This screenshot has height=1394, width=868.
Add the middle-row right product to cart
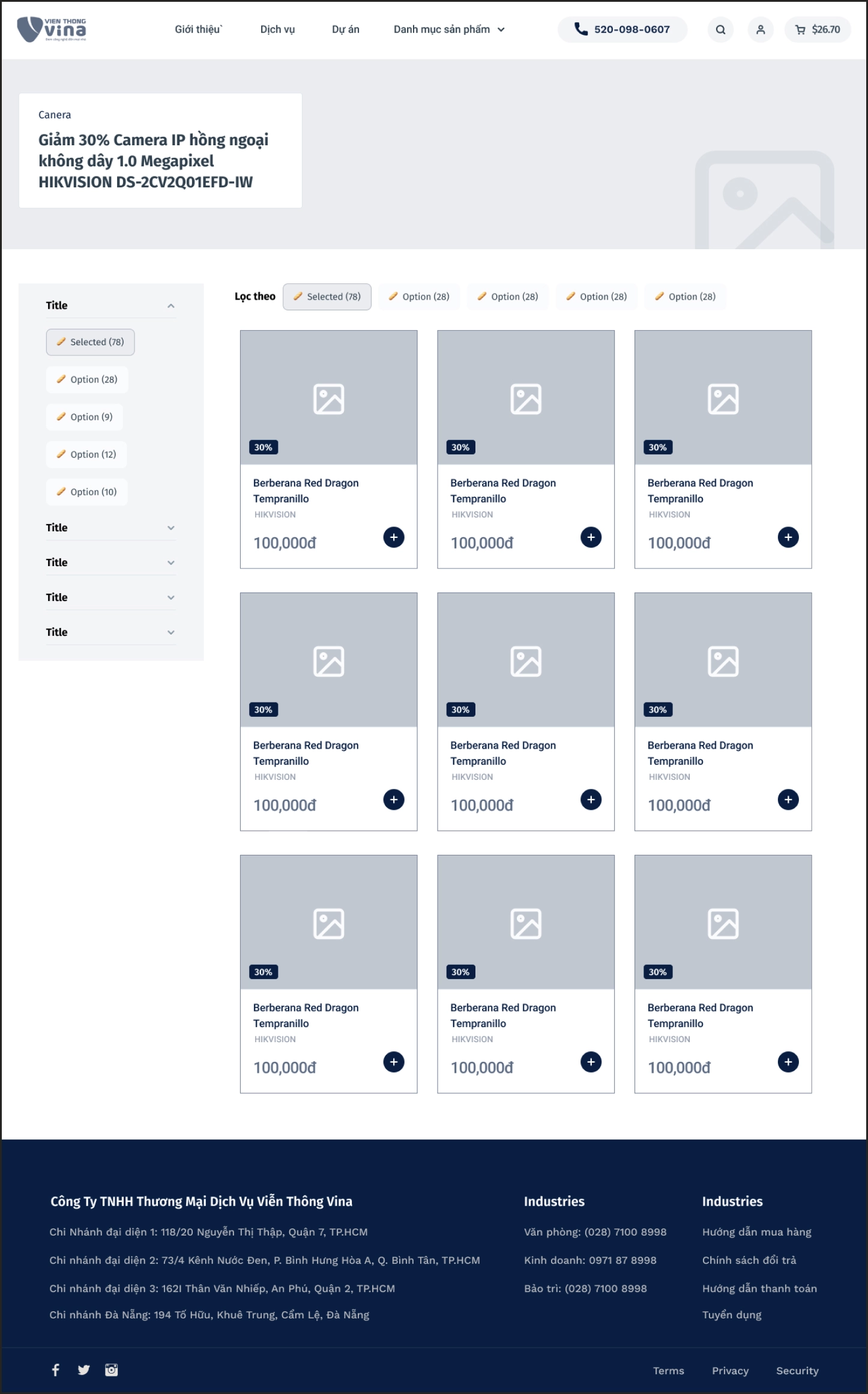point(788,800)
